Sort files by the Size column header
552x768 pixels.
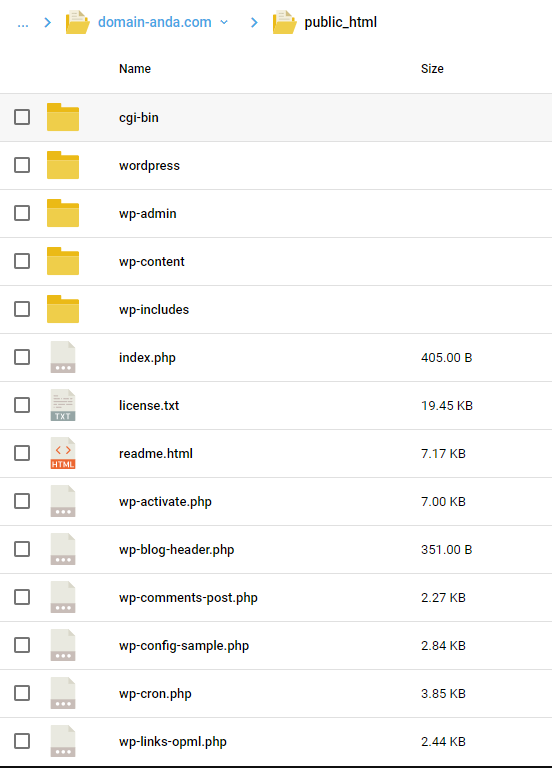pos(432,69)
